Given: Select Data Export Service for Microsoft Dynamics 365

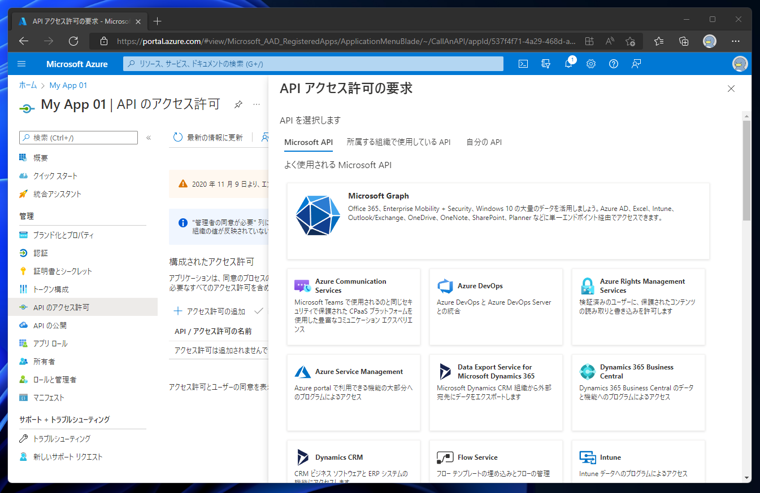Looking at the screenshot, I should [x=496, y=393].
